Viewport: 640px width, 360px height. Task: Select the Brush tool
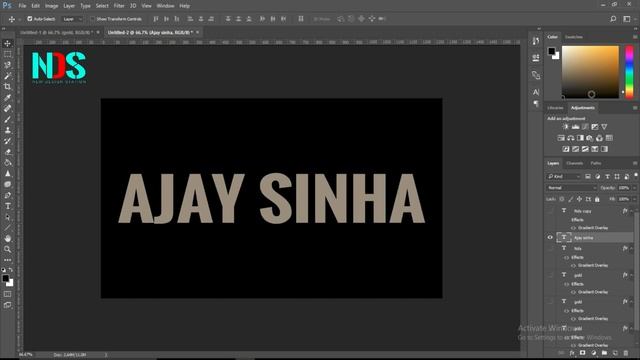click(7, 119)
